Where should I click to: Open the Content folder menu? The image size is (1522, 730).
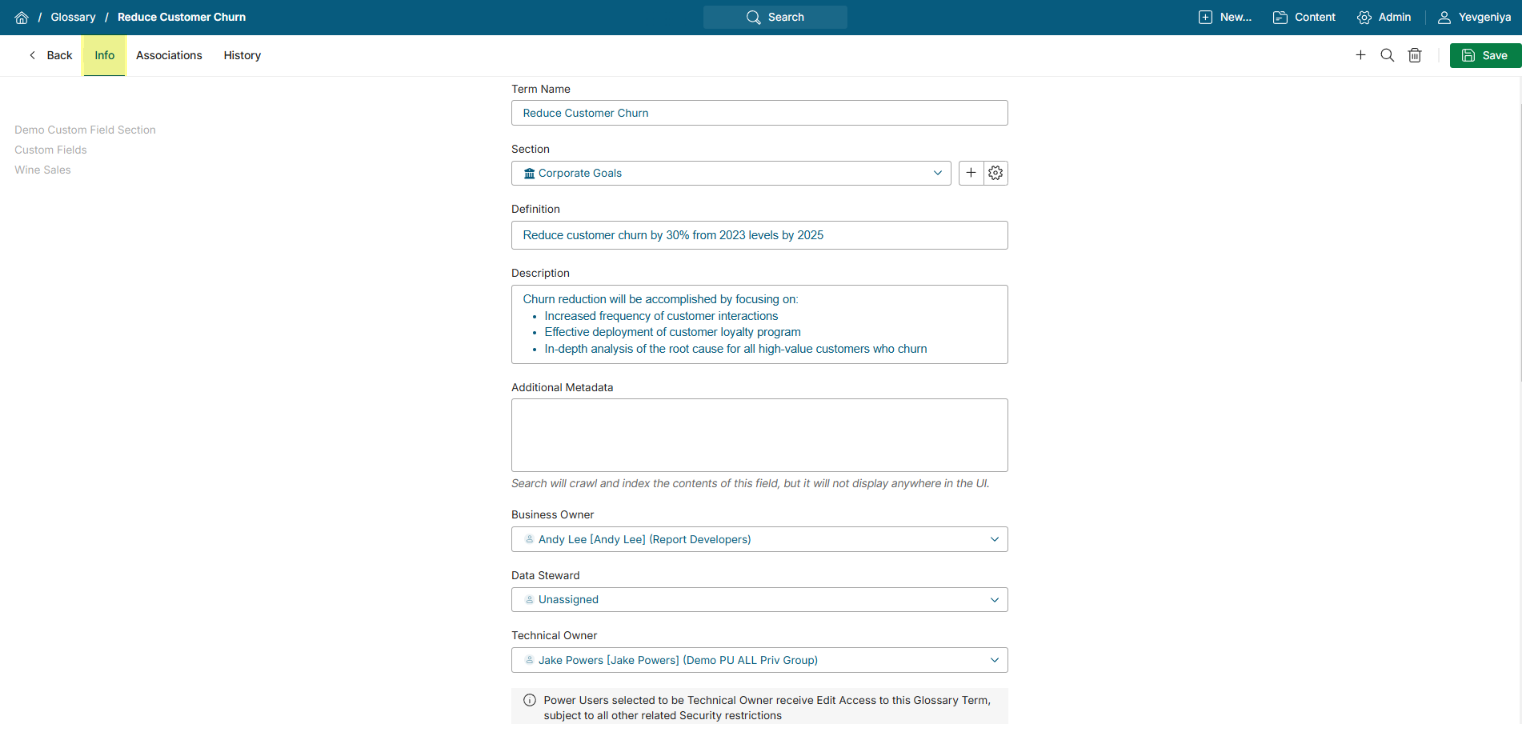click(x=1304, y=17)
